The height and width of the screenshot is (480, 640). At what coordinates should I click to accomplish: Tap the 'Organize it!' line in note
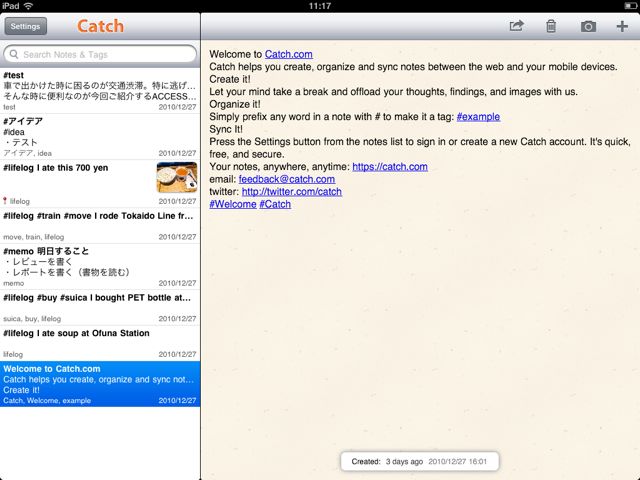(x=235, y=104)
